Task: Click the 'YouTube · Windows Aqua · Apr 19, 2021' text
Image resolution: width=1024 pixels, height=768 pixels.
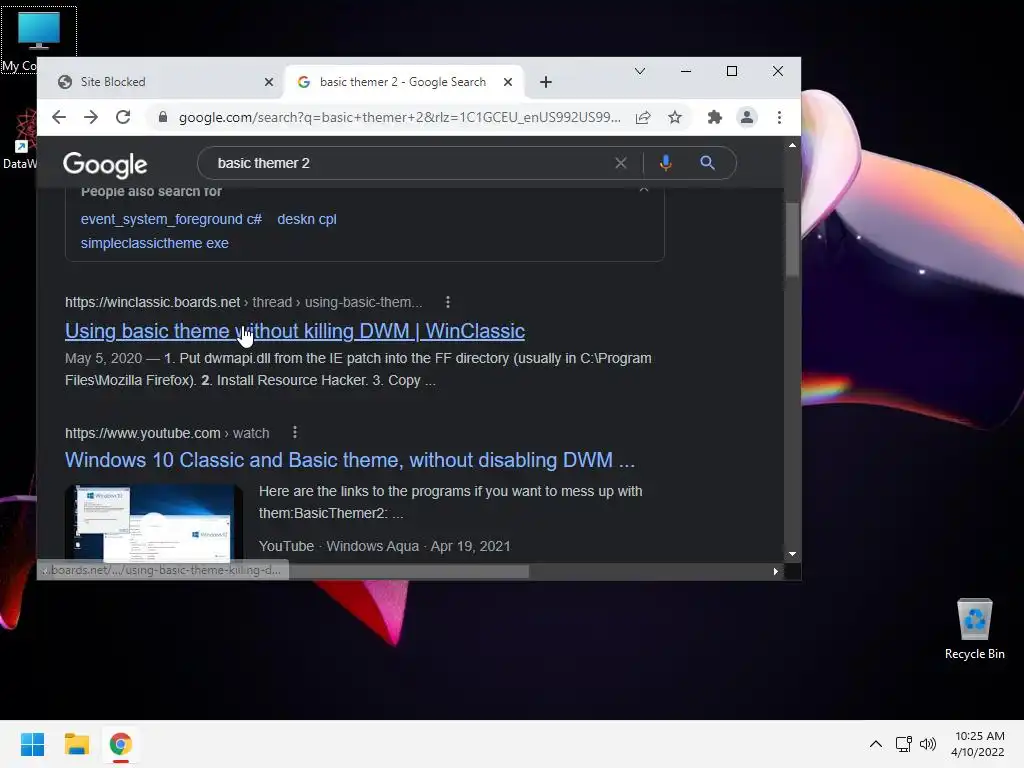Action: [x=385, y=546]
